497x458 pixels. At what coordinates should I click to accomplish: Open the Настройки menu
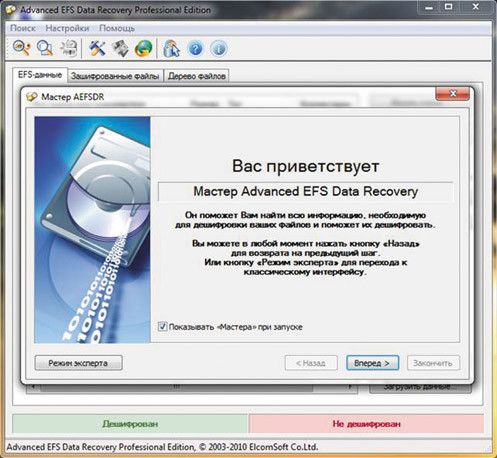click(67, 28)
